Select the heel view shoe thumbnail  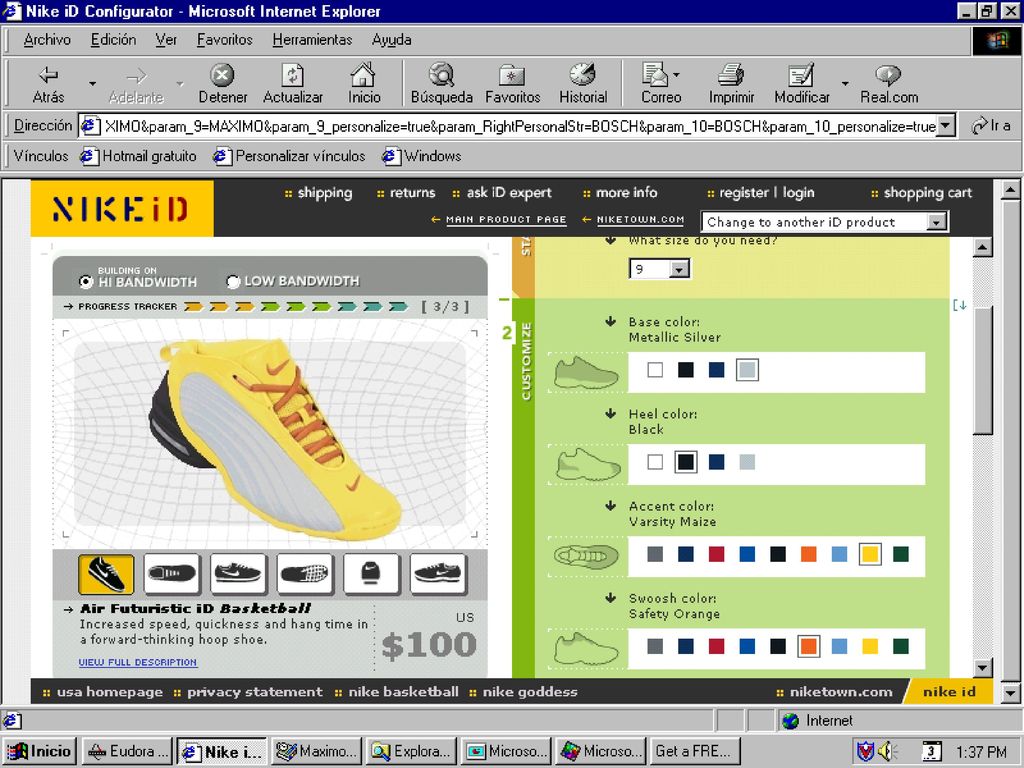[371, 574]
